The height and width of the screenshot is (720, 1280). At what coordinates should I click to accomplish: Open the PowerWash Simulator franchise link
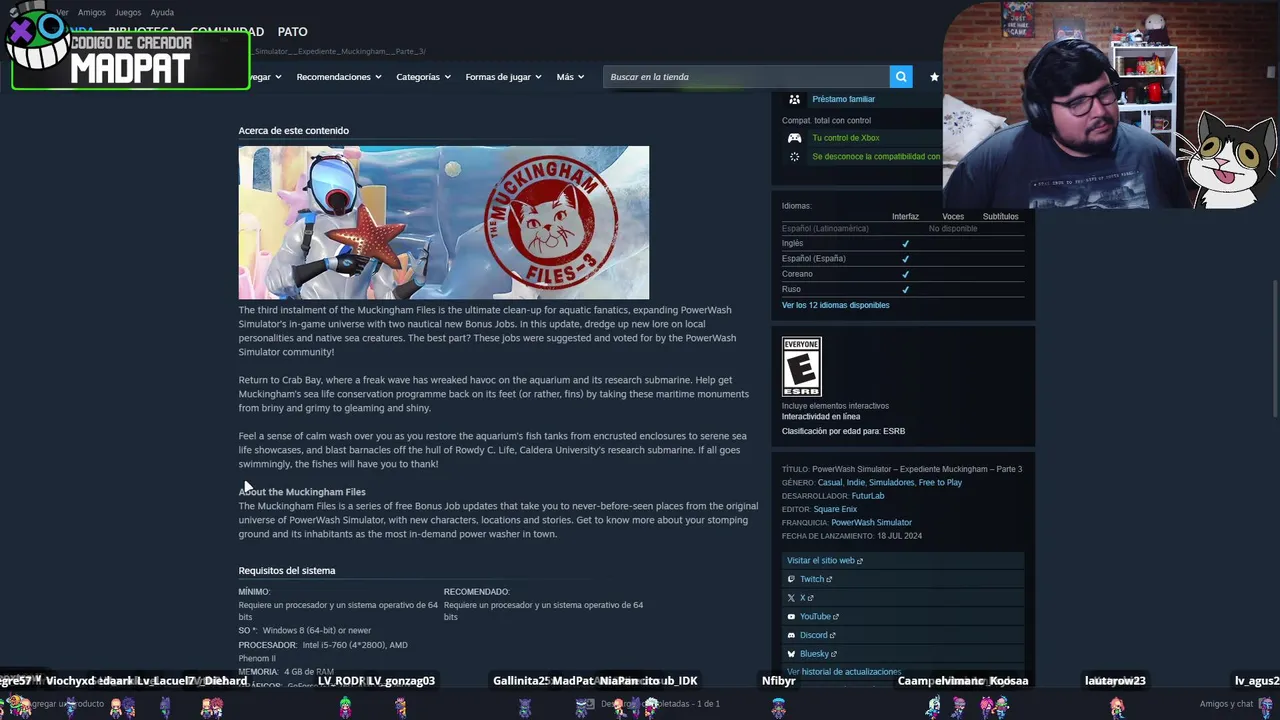point(871,523)
